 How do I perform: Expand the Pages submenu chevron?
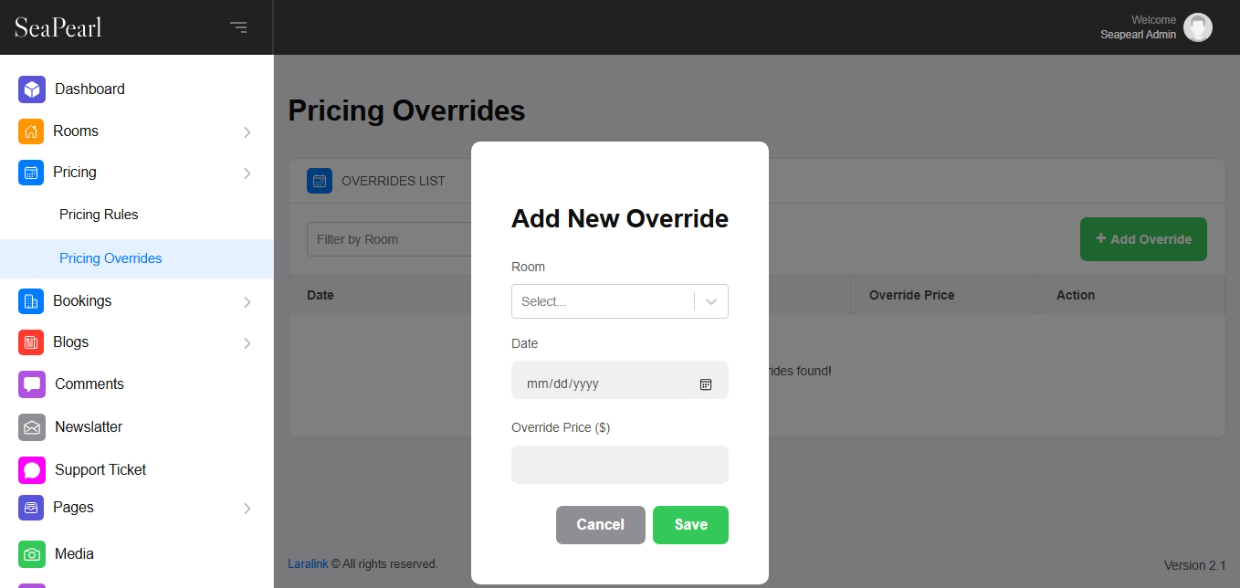tap(247, 509)
